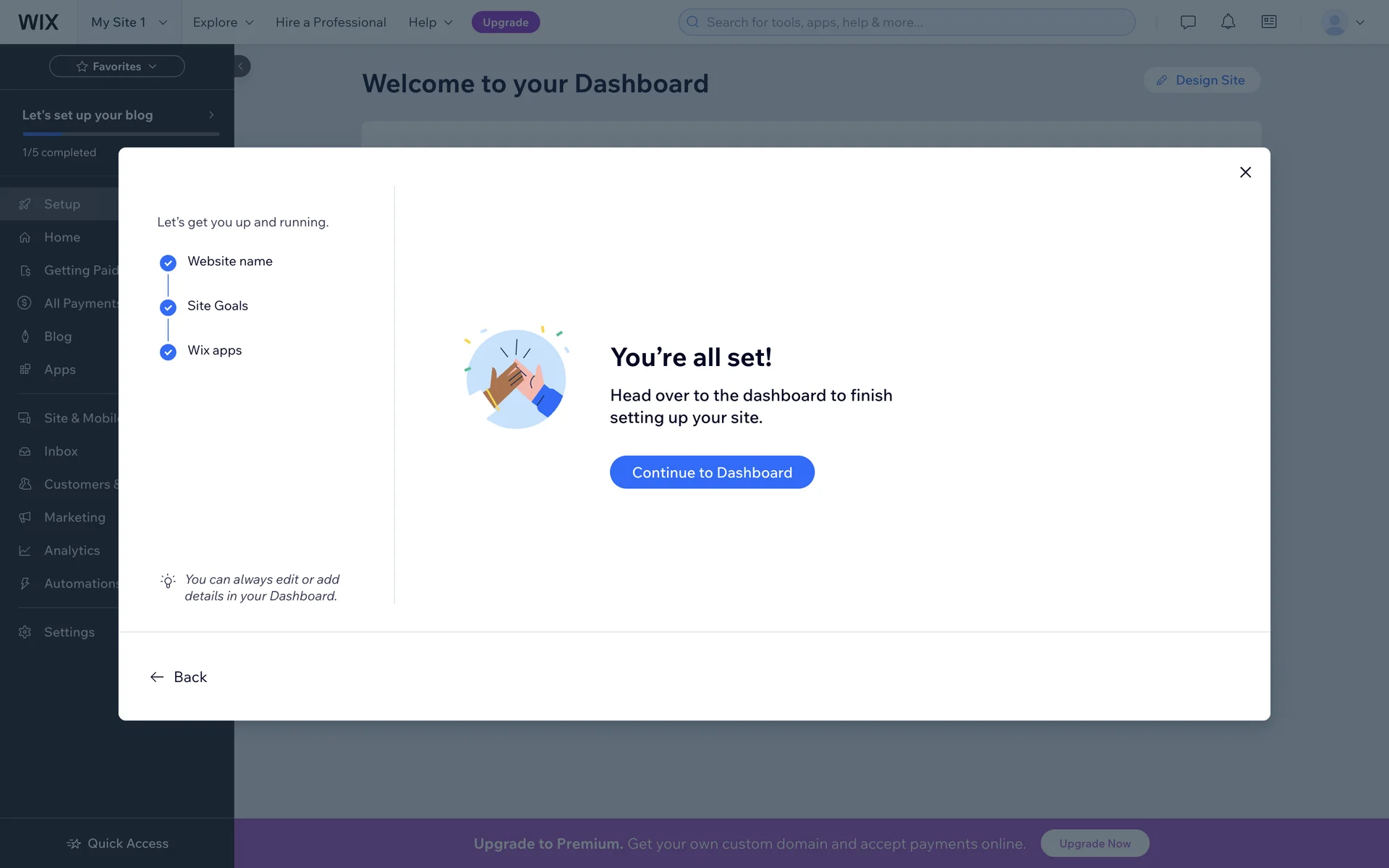This screenshot has height=868, width=1389.
Task: Click the Website name completed step checkmark
Action: [168, 263]
